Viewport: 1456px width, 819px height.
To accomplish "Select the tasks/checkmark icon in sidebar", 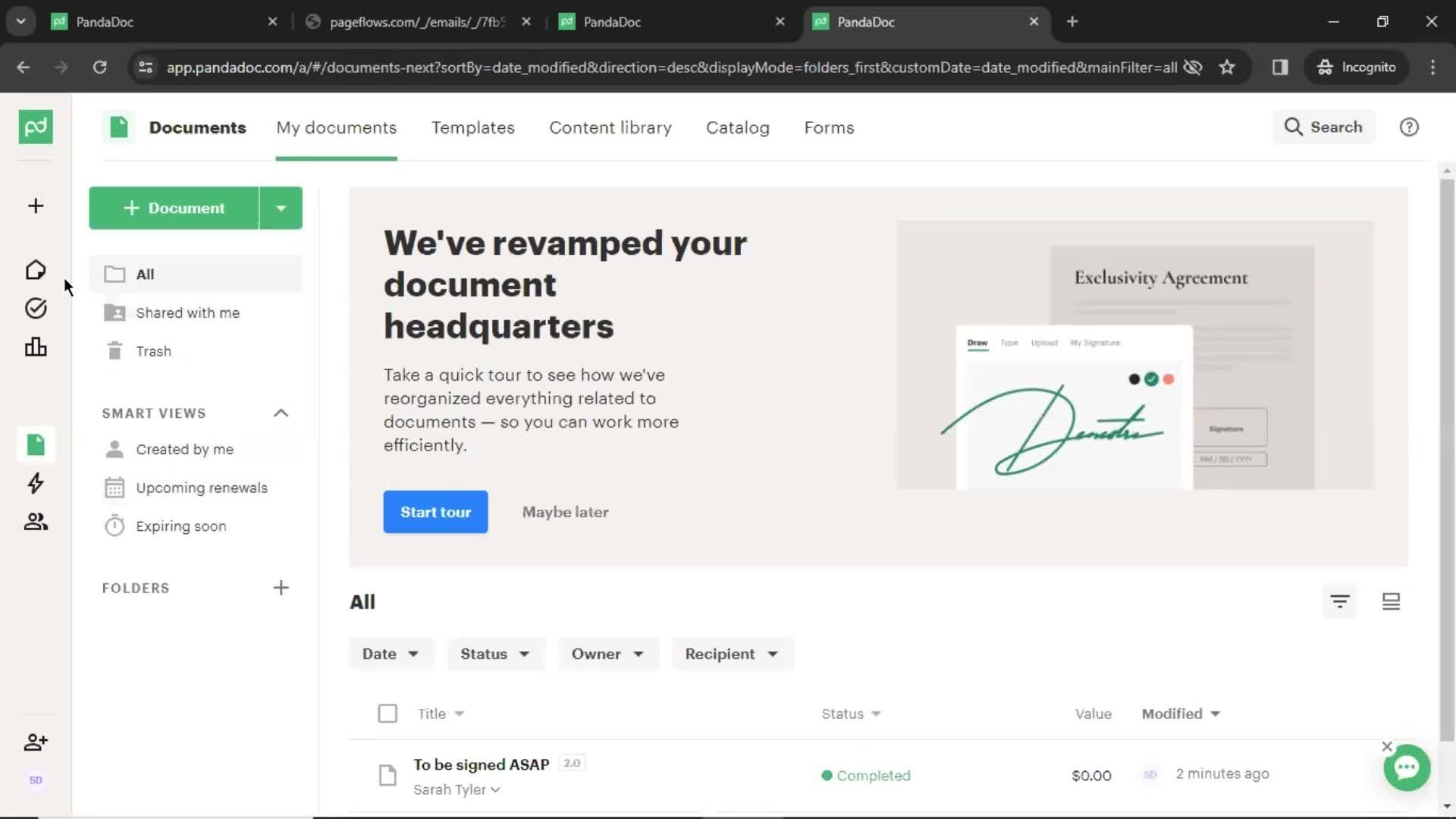I will (35, 308).
